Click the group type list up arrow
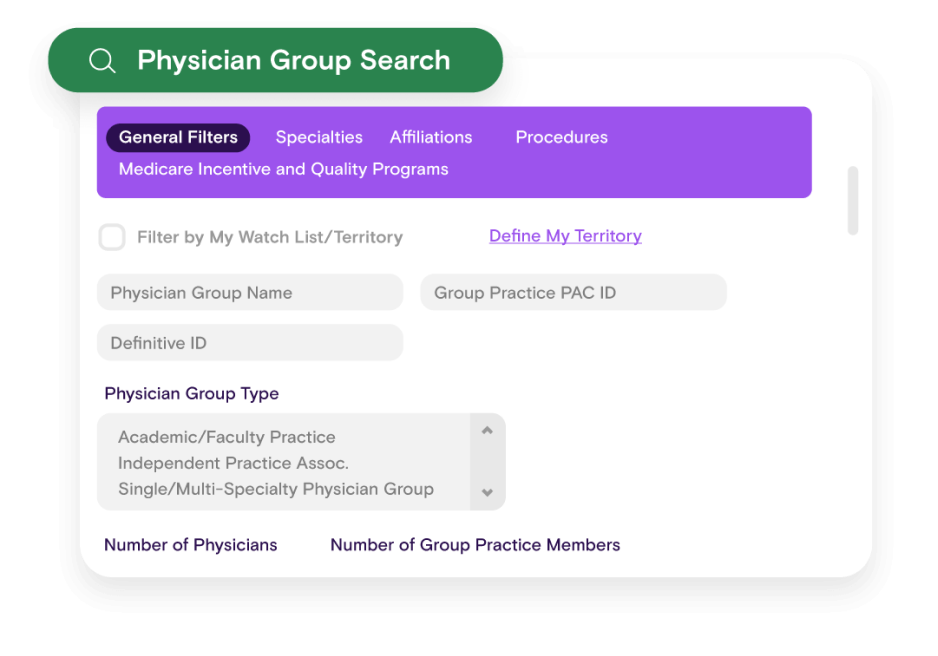The image size is (938, 656). [x=487, y=431]
